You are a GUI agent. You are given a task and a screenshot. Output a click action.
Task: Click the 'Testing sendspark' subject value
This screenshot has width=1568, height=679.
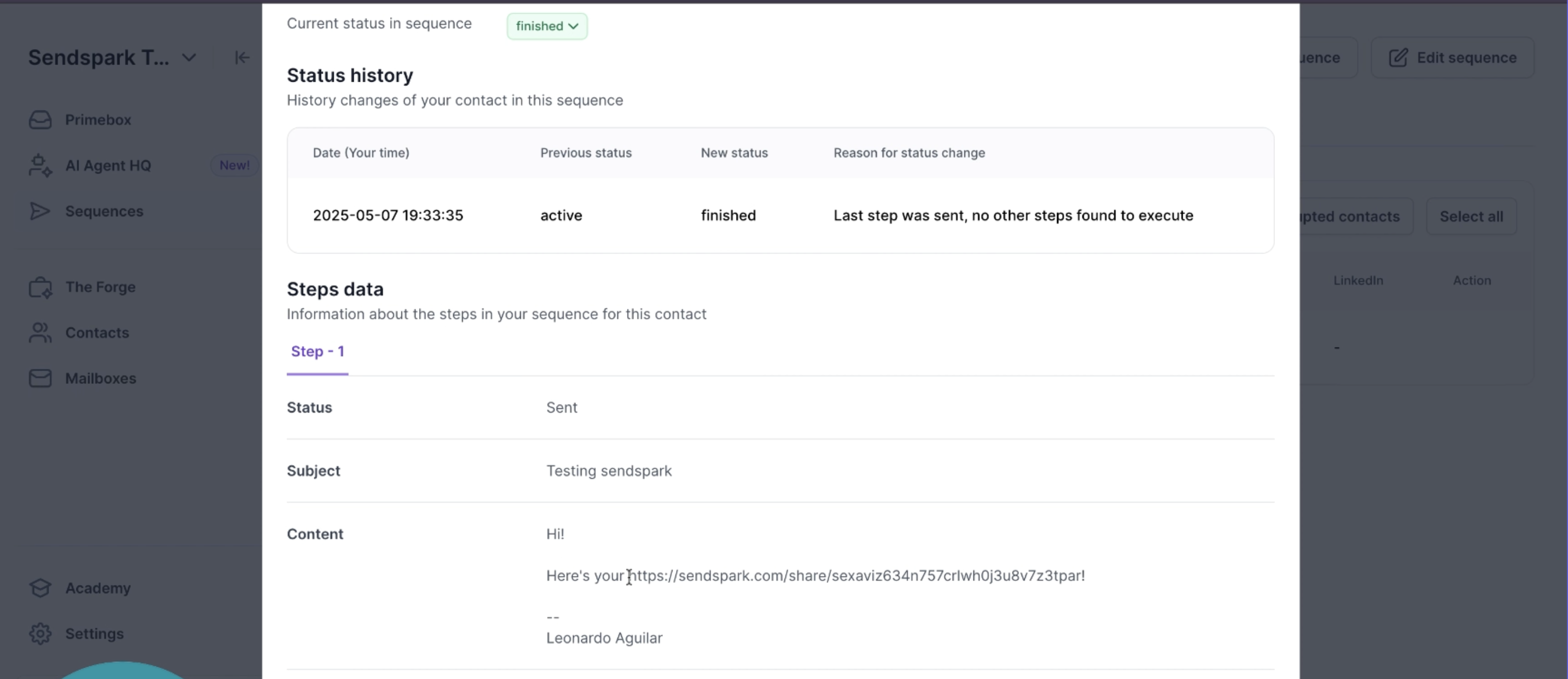point(609,471)
